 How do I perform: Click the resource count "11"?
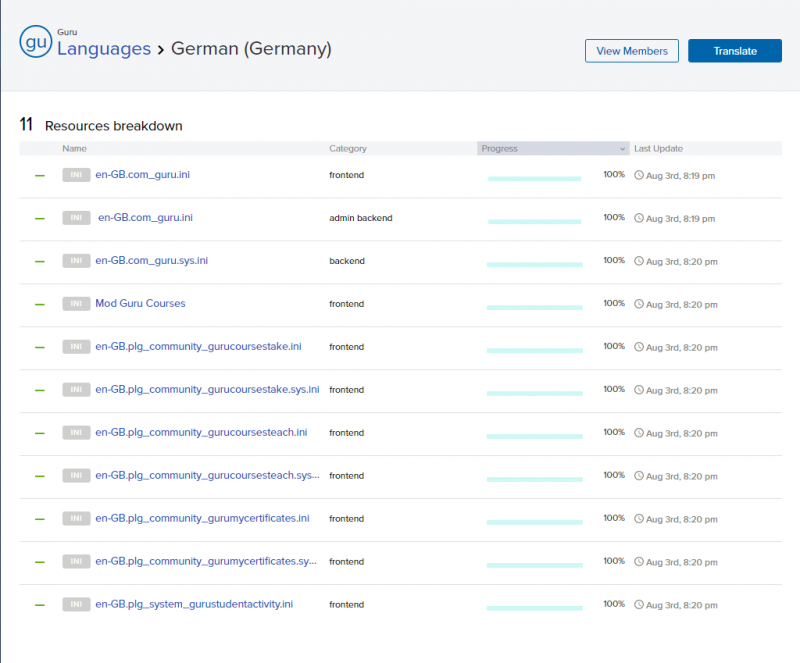(26, 125)
